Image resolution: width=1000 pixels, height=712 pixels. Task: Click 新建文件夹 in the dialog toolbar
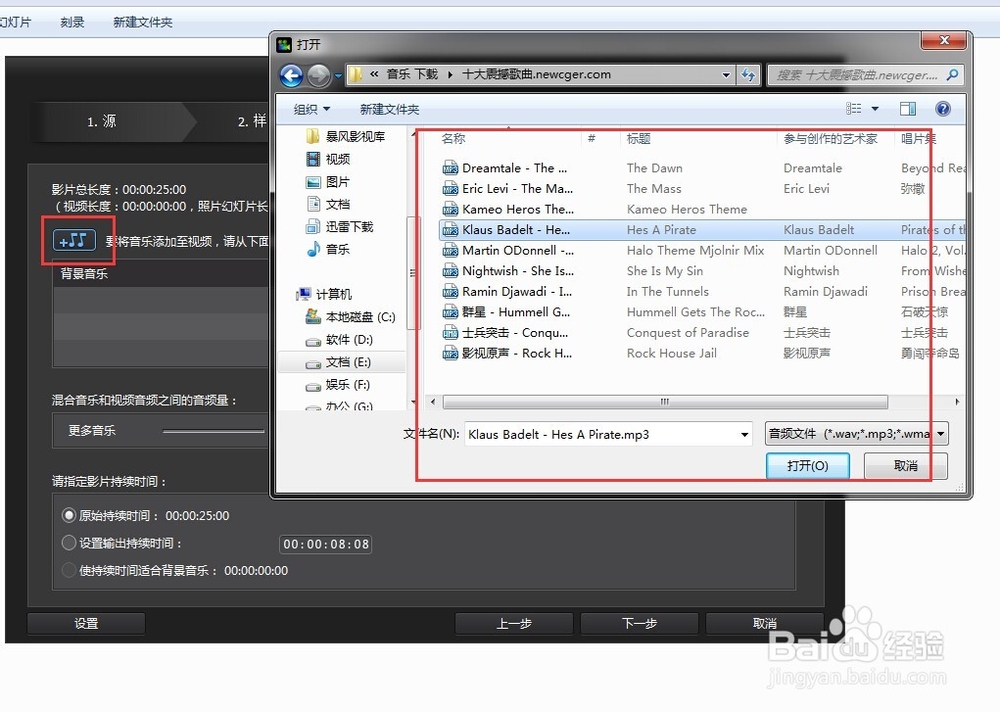click(390, 109)
